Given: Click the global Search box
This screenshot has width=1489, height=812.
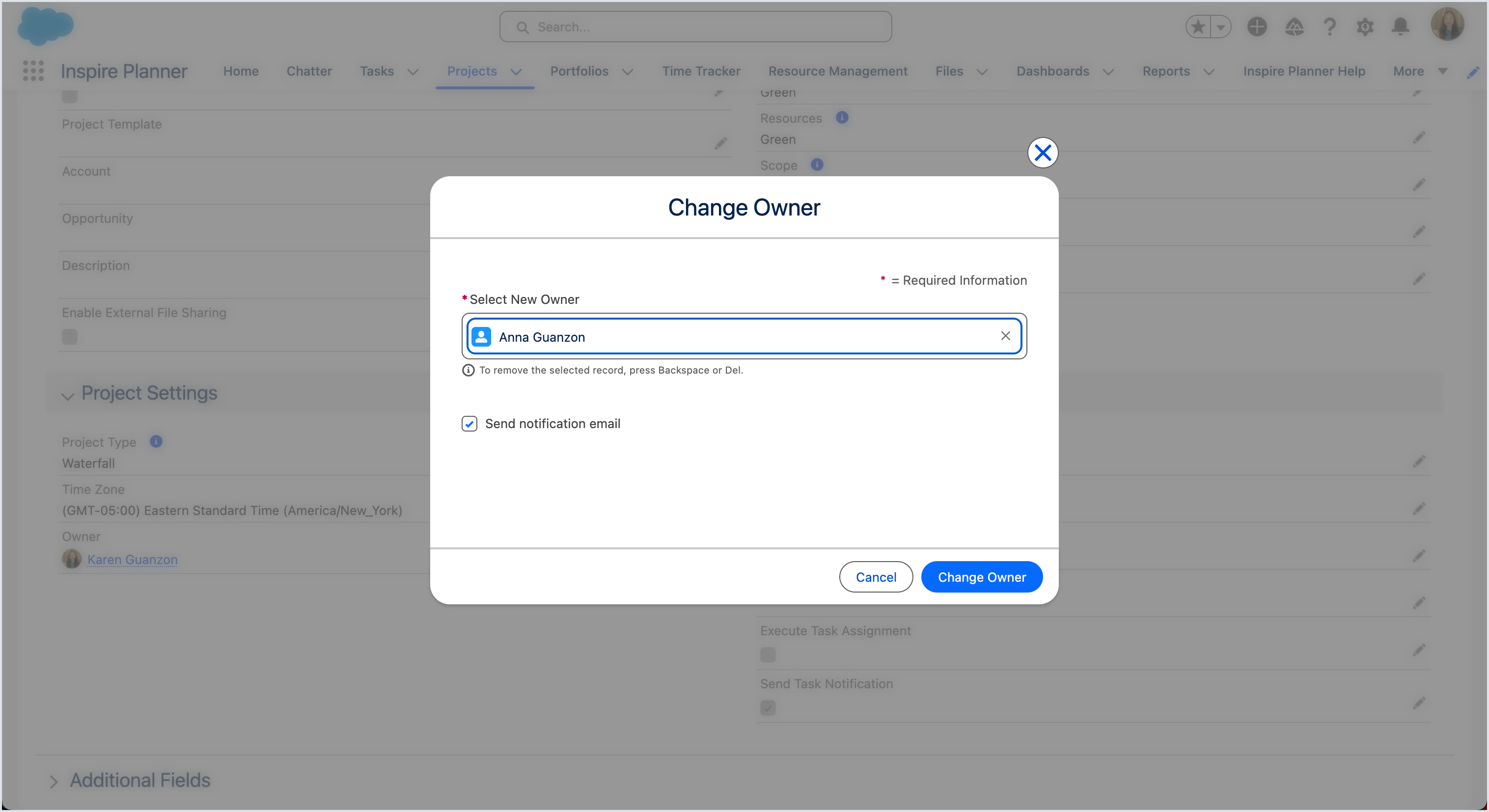Looking at the screenshot, I should (x=695, y=27).
